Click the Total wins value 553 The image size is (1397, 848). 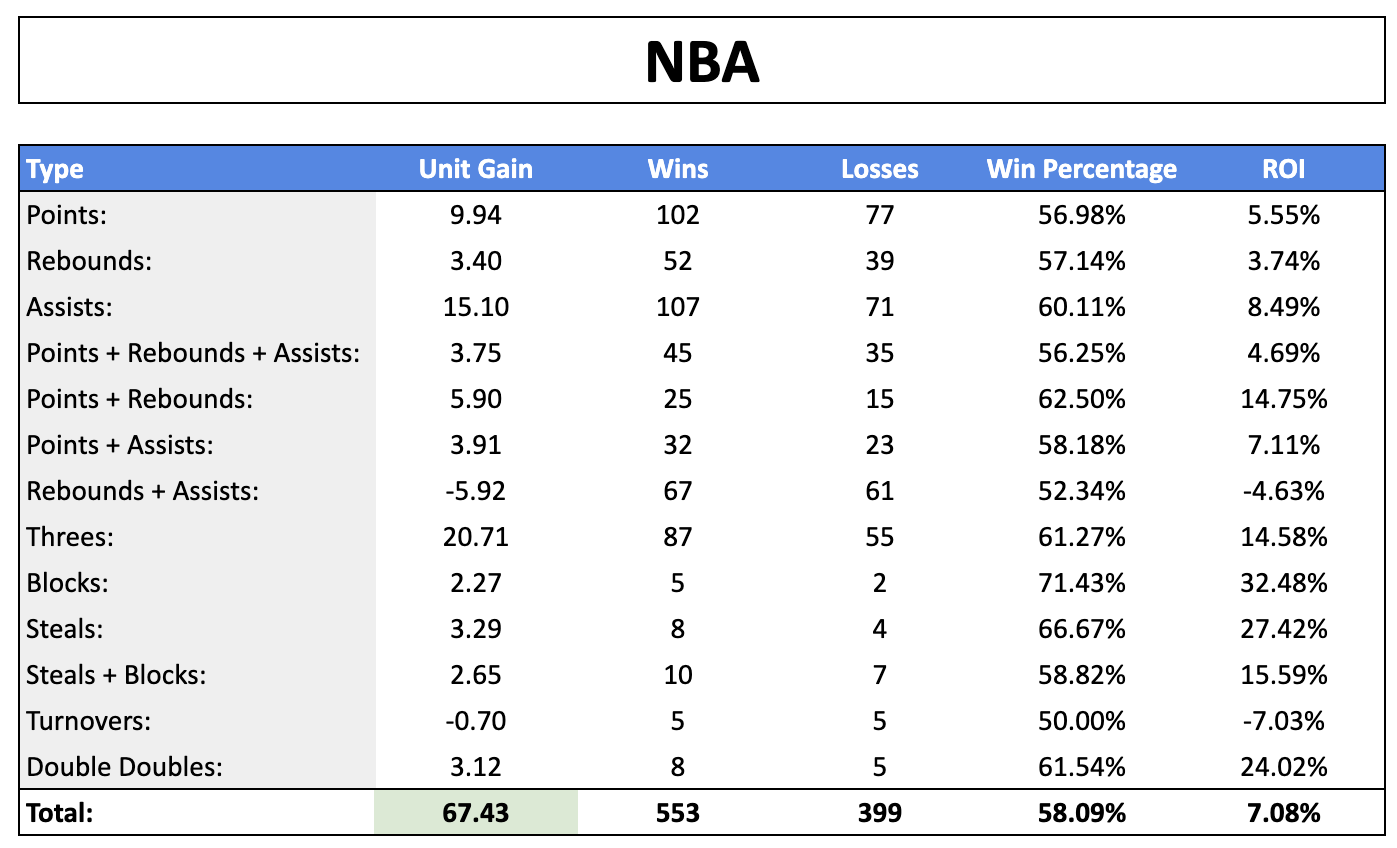point(677,813)
